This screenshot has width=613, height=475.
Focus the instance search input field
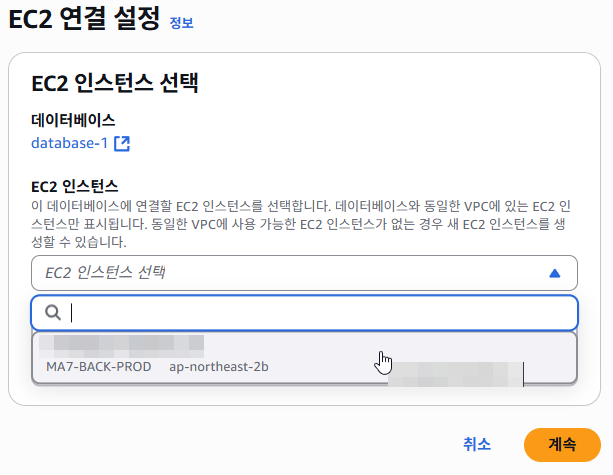pos(320,313)
